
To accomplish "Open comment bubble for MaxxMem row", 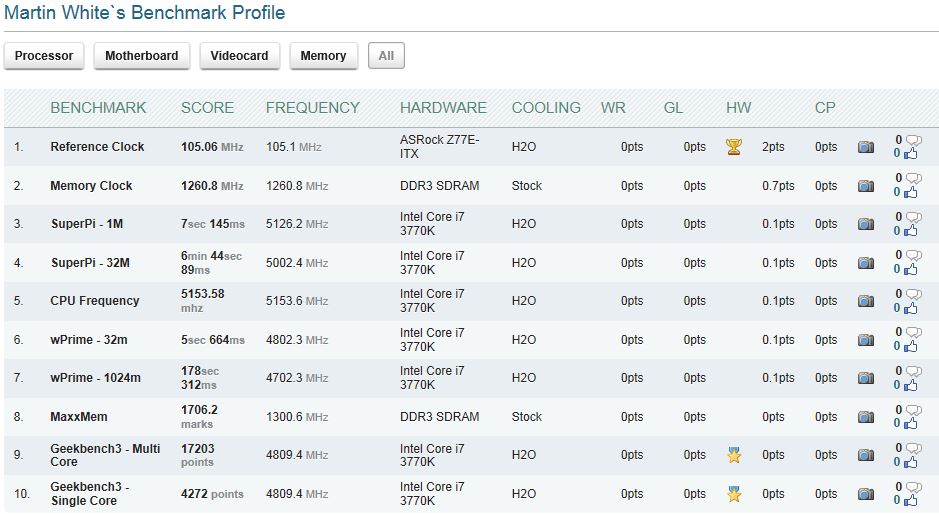I will [913, 410].
